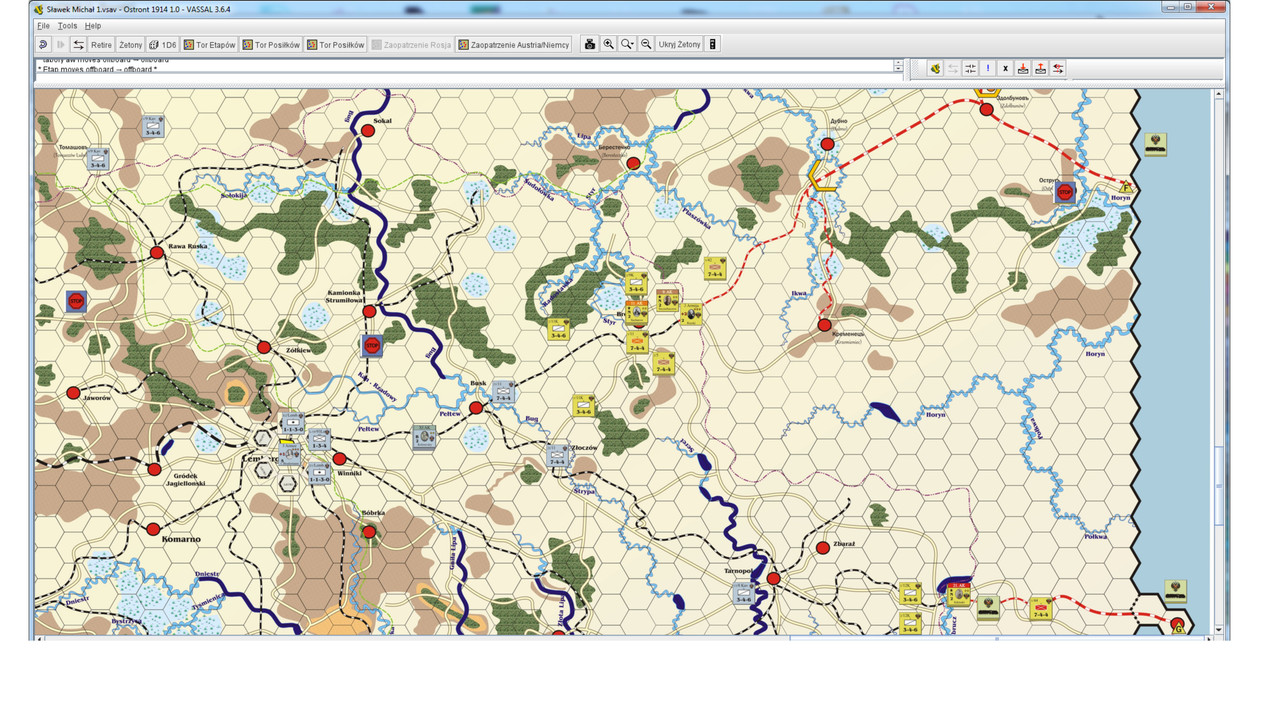Screen dimensions: 1280x701
Task: Click the yellow F entry marker
Action: tap(1126, 187)
